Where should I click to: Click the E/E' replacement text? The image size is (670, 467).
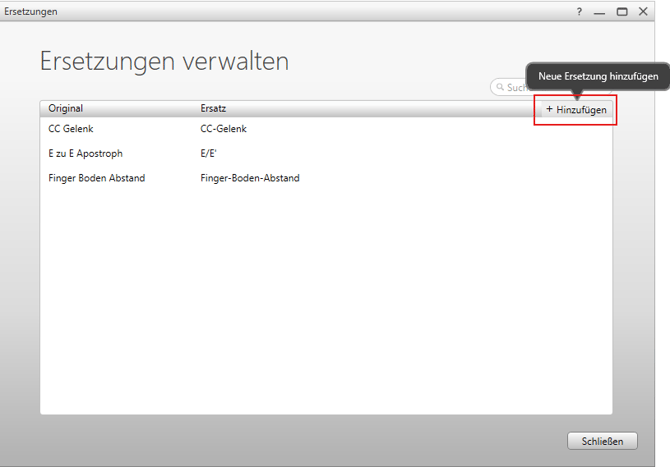point(208,154)
